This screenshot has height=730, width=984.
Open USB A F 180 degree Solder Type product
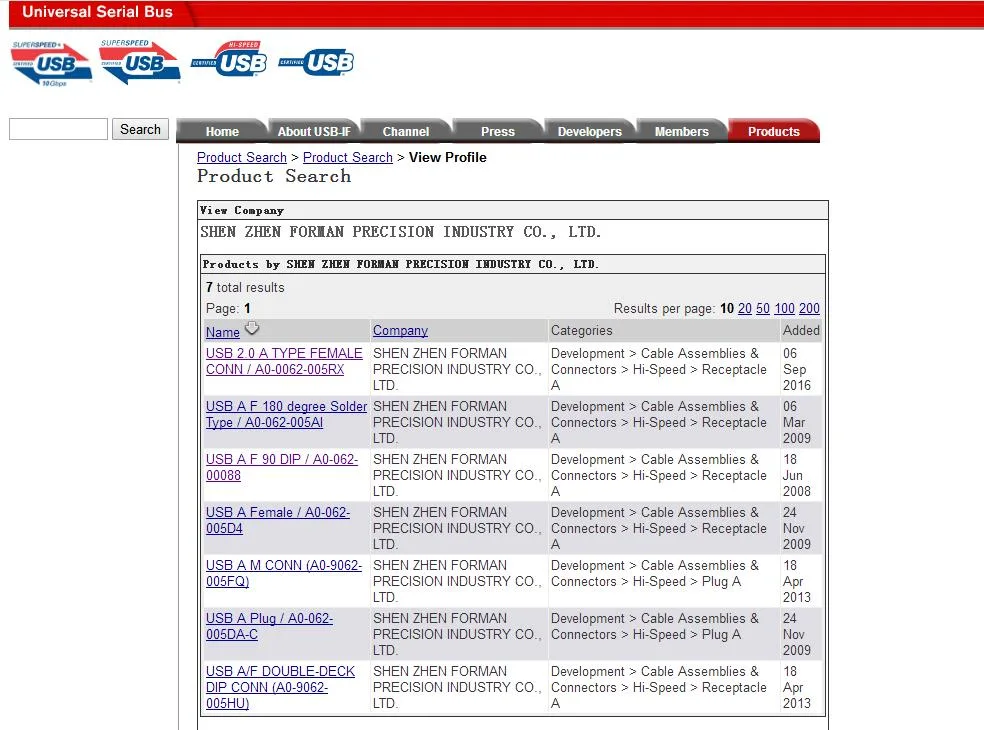click(286, 414)
